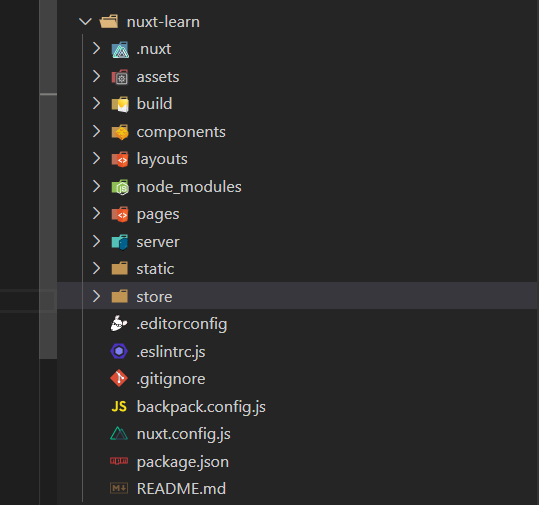The height and width of the screenshot is (505, 539).
Task: Open the .editorconfig file
Action: pos(182,324)
